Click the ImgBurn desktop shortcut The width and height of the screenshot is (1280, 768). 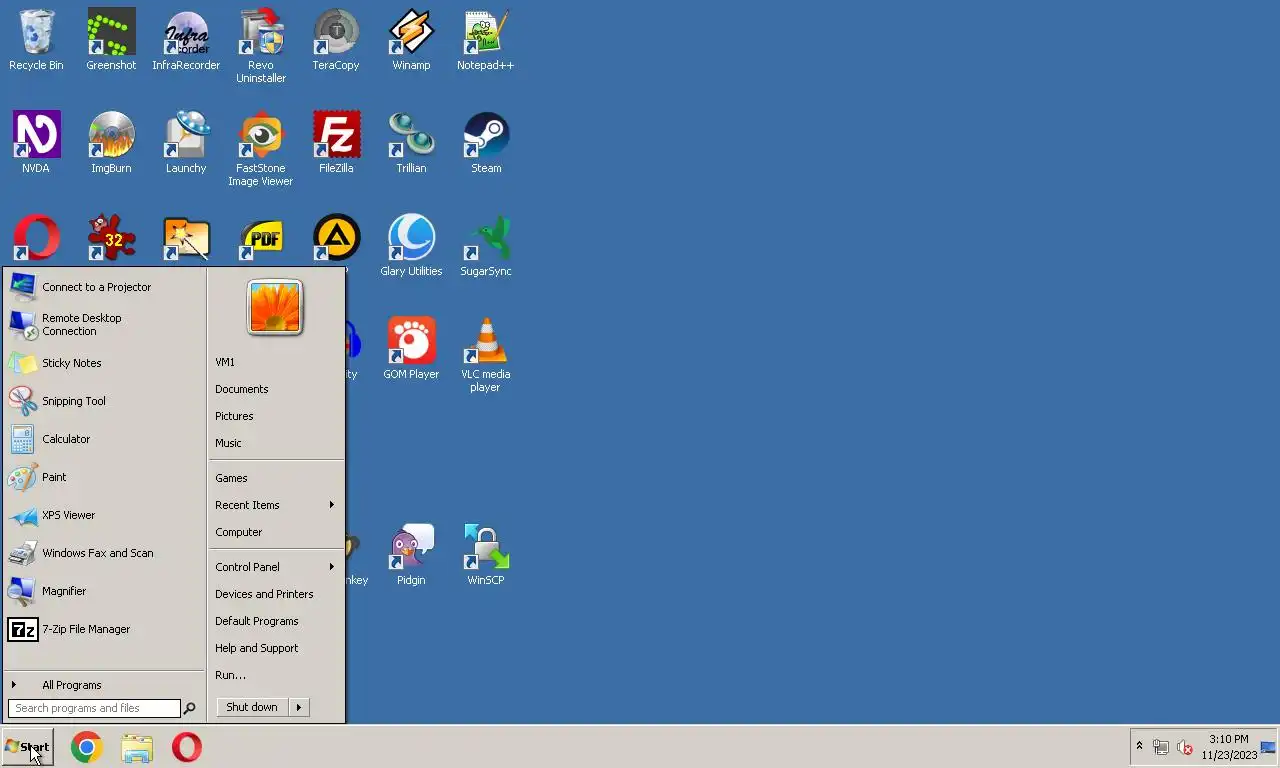tap(111, 143)
